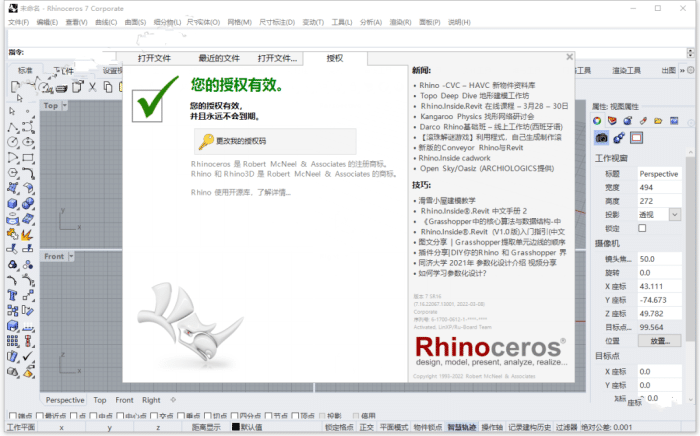Switch to the 打开文件 tab in dialog
This screenshot has width=700, height=436.
pos(154,58)
